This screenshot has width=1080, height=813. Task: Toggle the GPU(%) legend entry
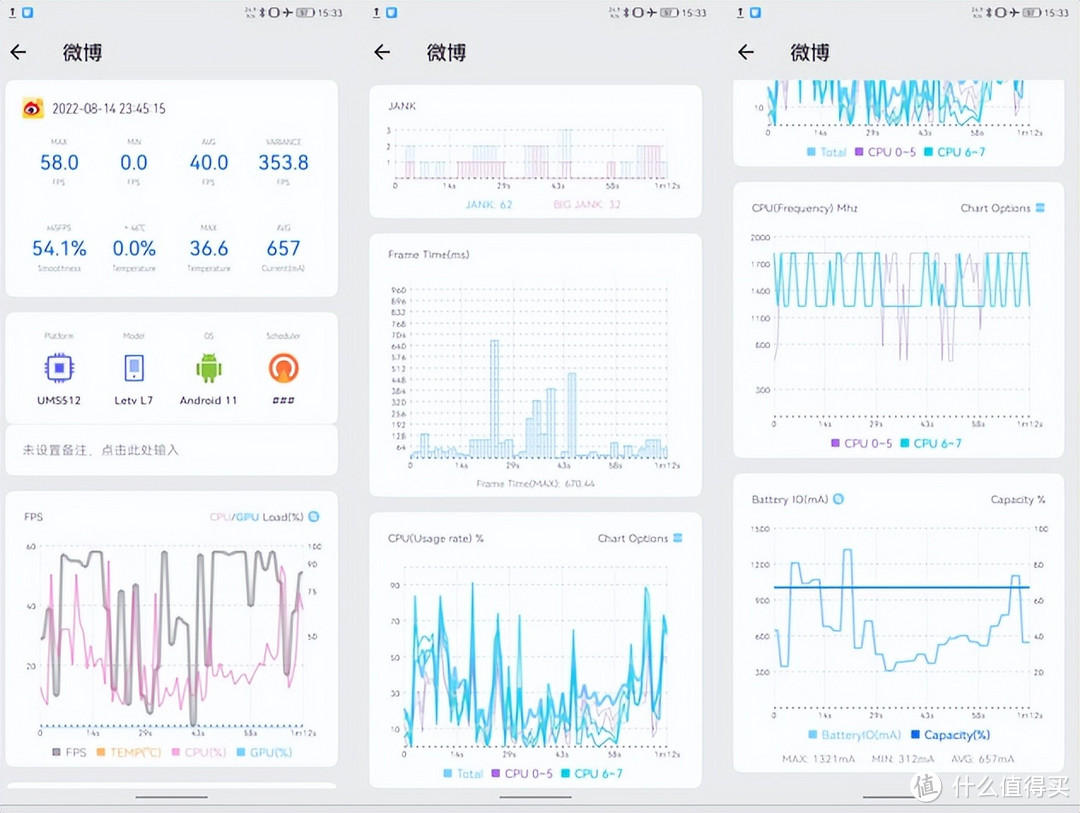(x=264, y=752)
